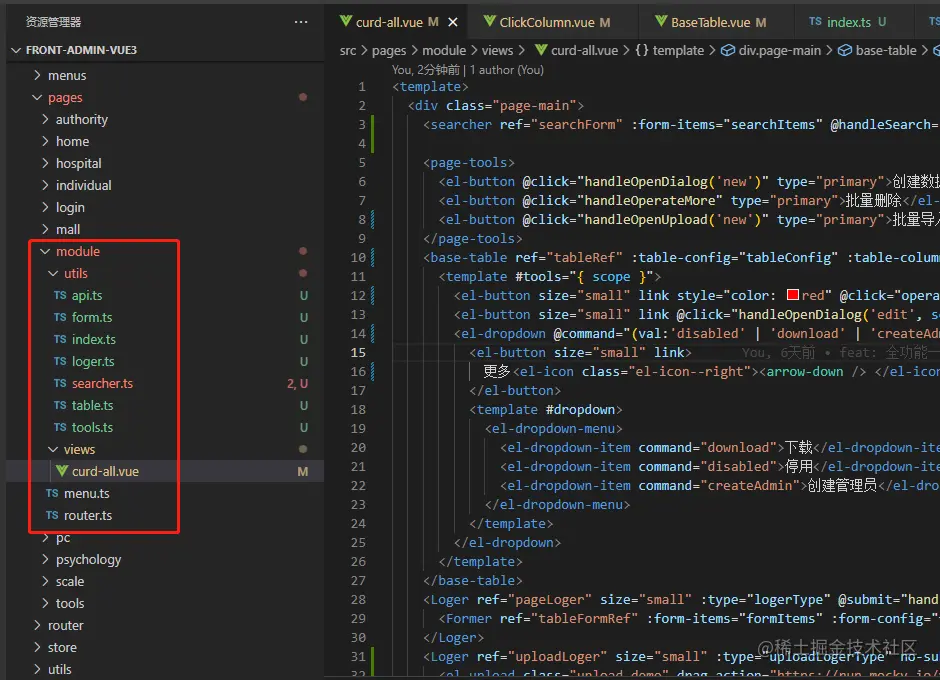
Task: Click the pageLoger ref value on line 28
Action: 551,599
